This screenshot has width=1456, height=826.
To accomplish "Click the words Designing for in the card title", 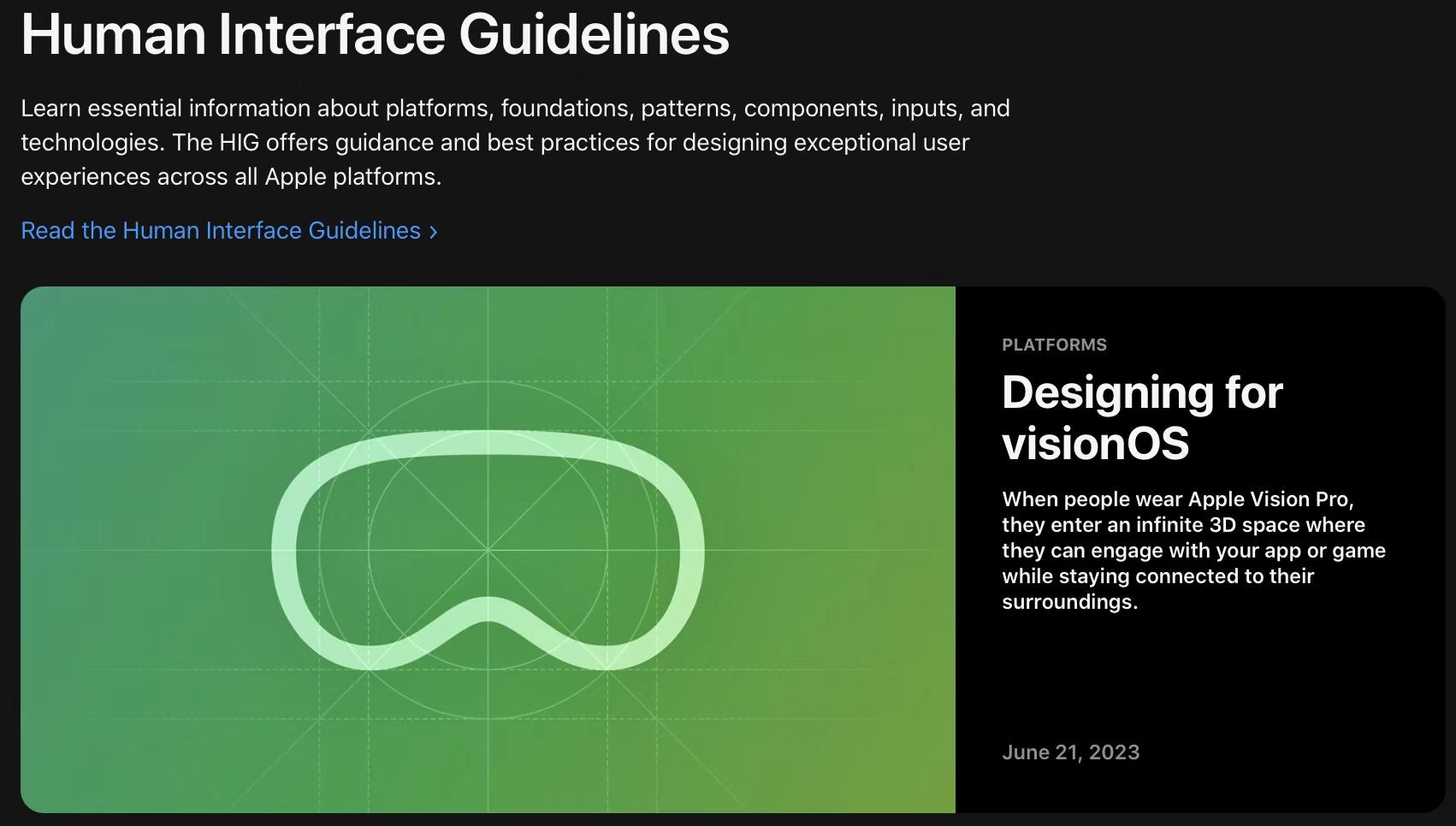I will [x=1141, y=392].
